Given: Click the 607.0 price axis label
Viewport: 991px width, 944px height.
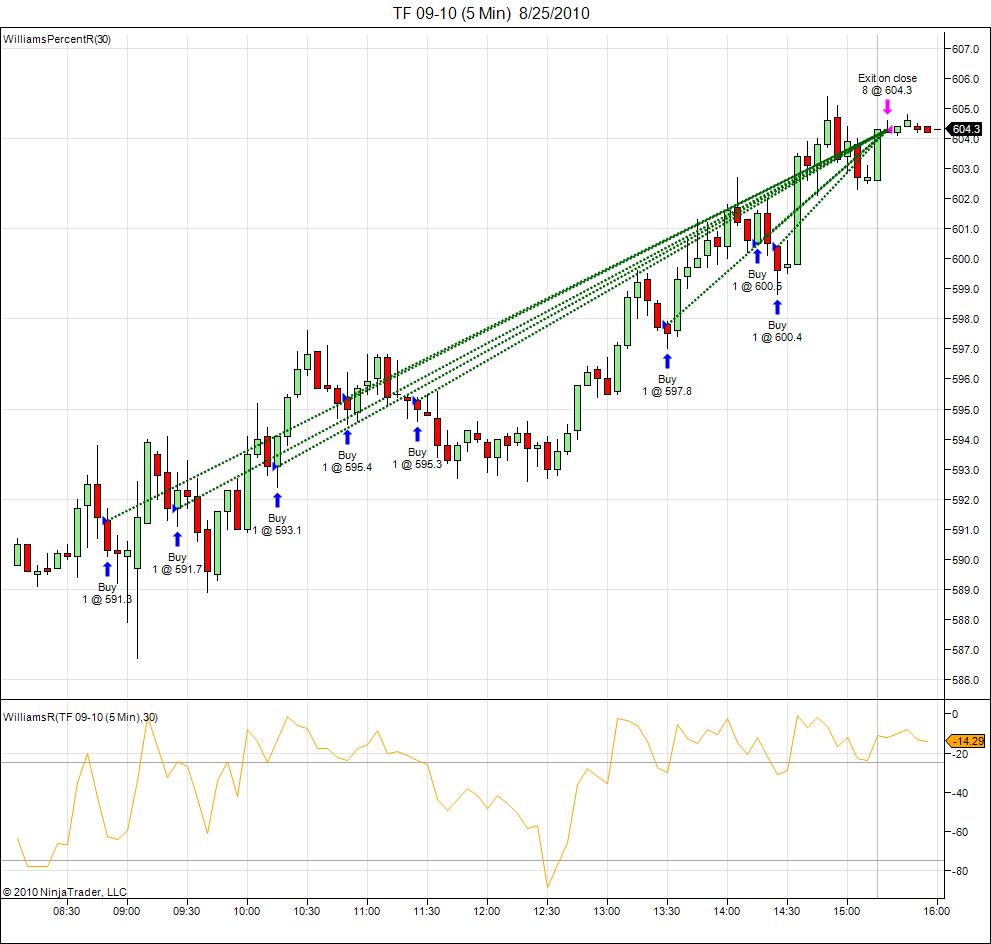Looking at the screenshot, I should 965,49.
